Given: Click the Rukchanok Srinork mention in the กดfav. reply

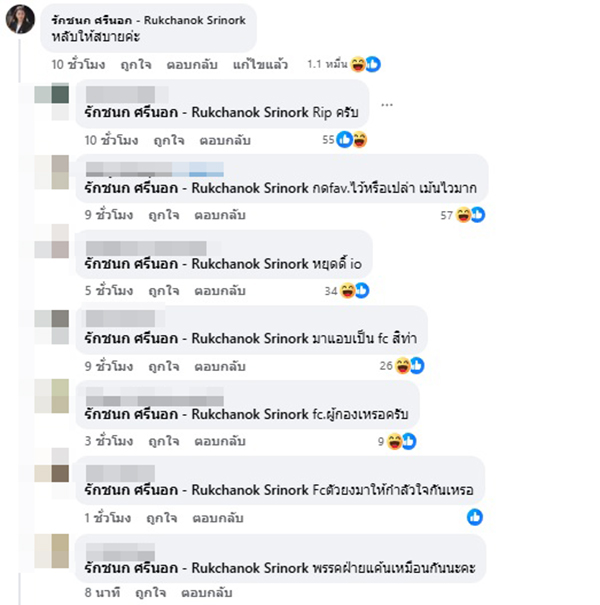Looking at the screenshot, I should 196,188.
